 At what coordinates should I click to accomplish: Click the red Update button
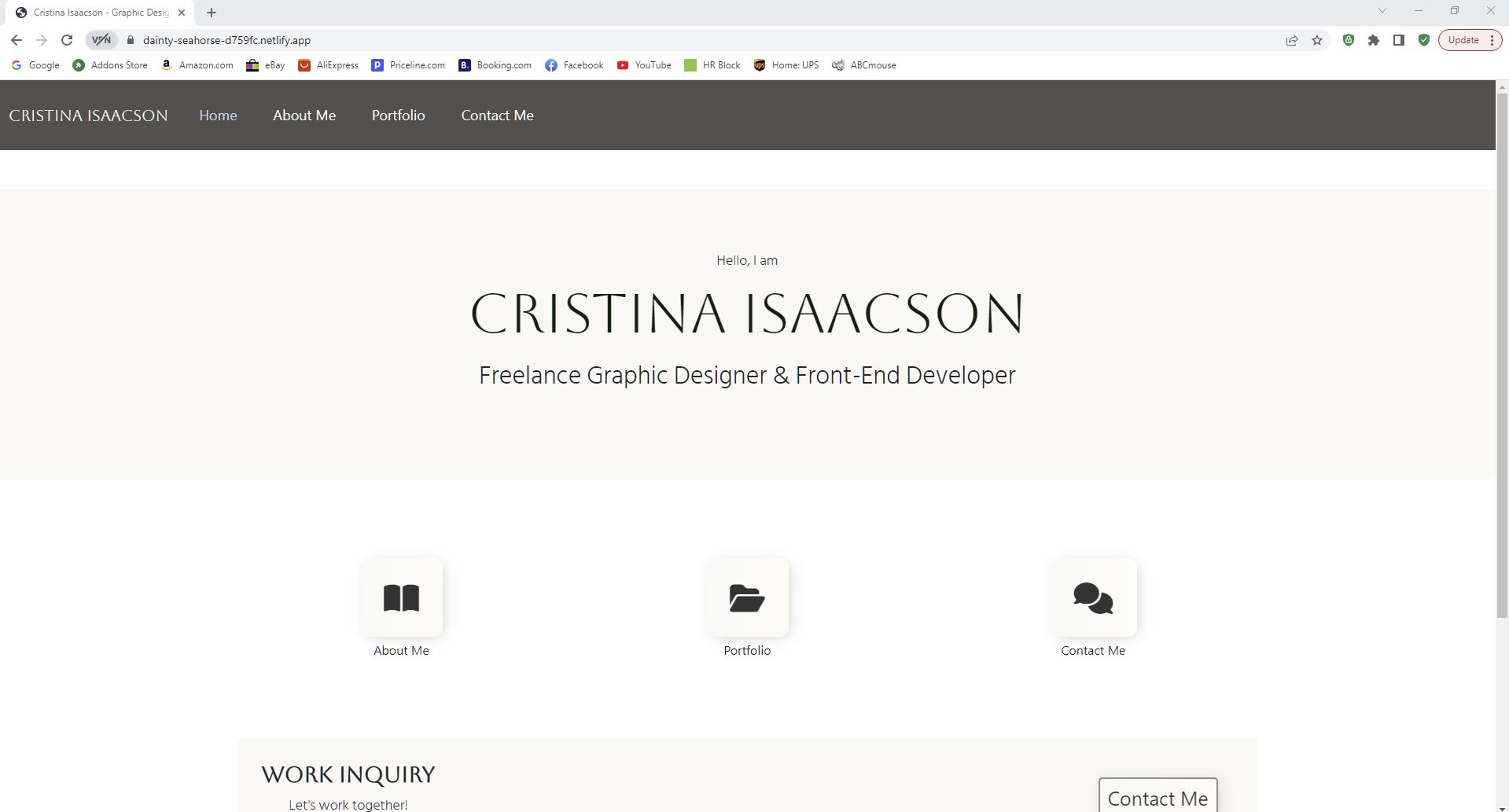pyautogui.click(x=1470, y=40)
